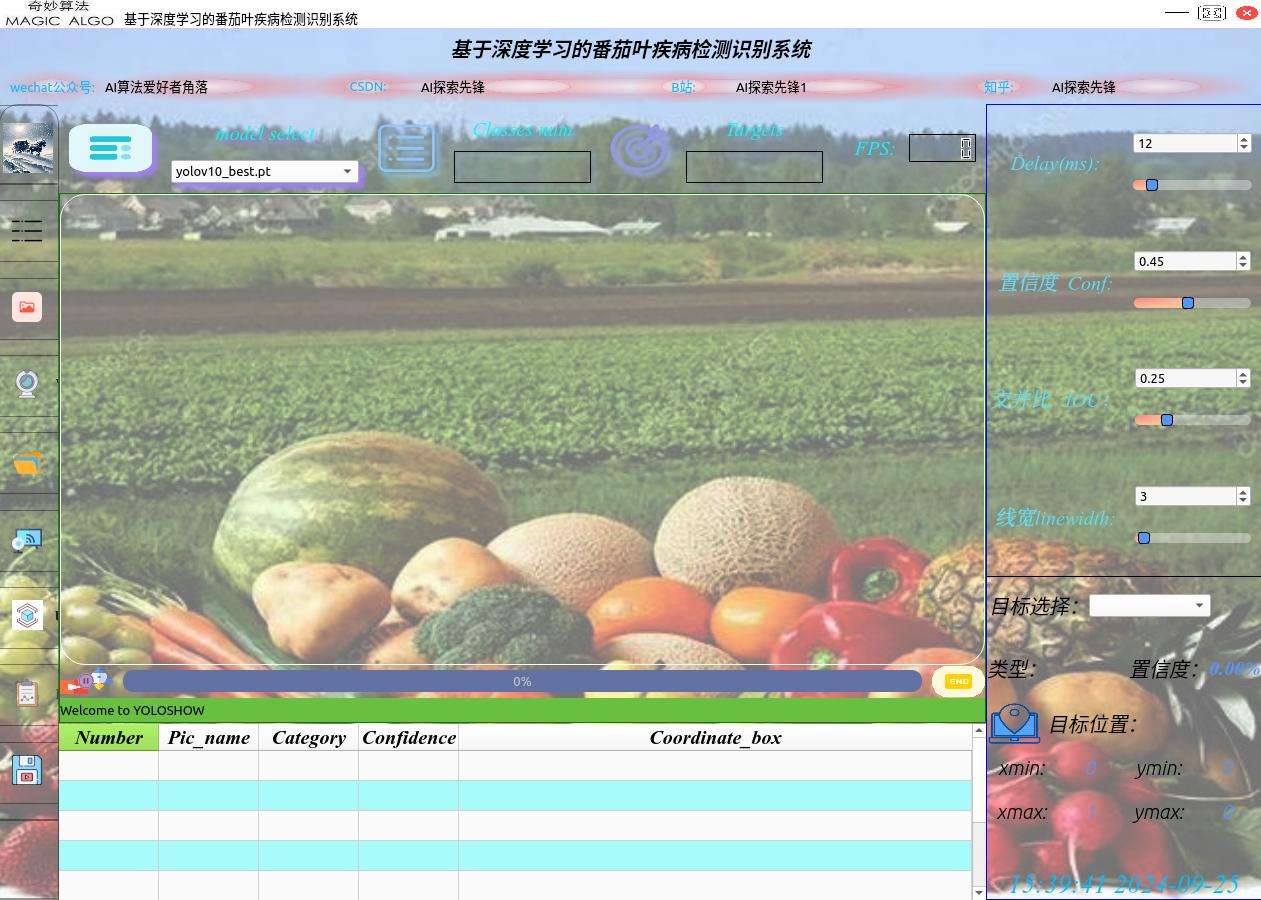
Task: Click the Coordinate_box column header
Action: click(715, 738)
